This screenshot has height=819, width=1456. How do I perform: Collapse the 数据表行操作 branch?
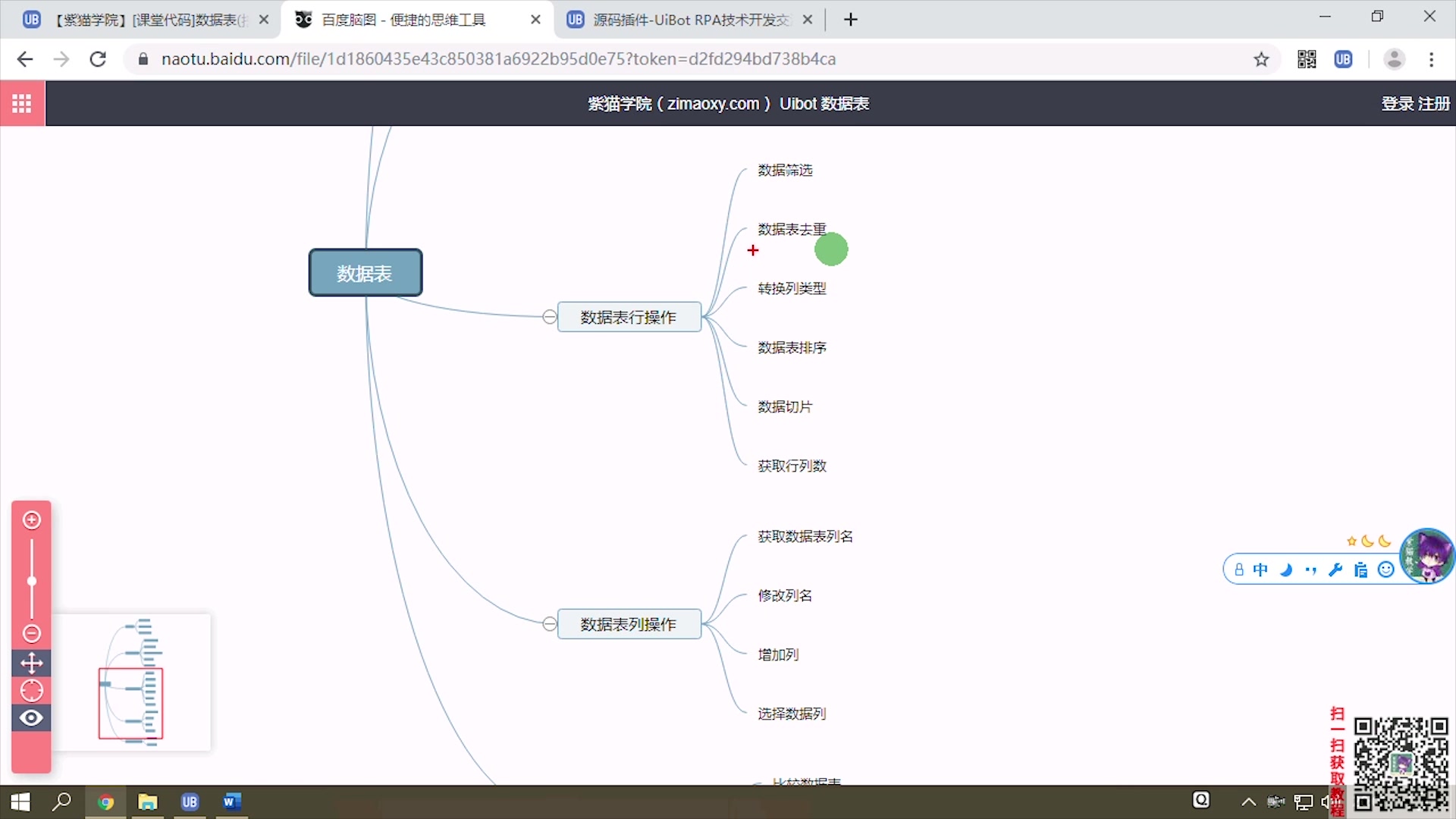(x=550, y=317)
